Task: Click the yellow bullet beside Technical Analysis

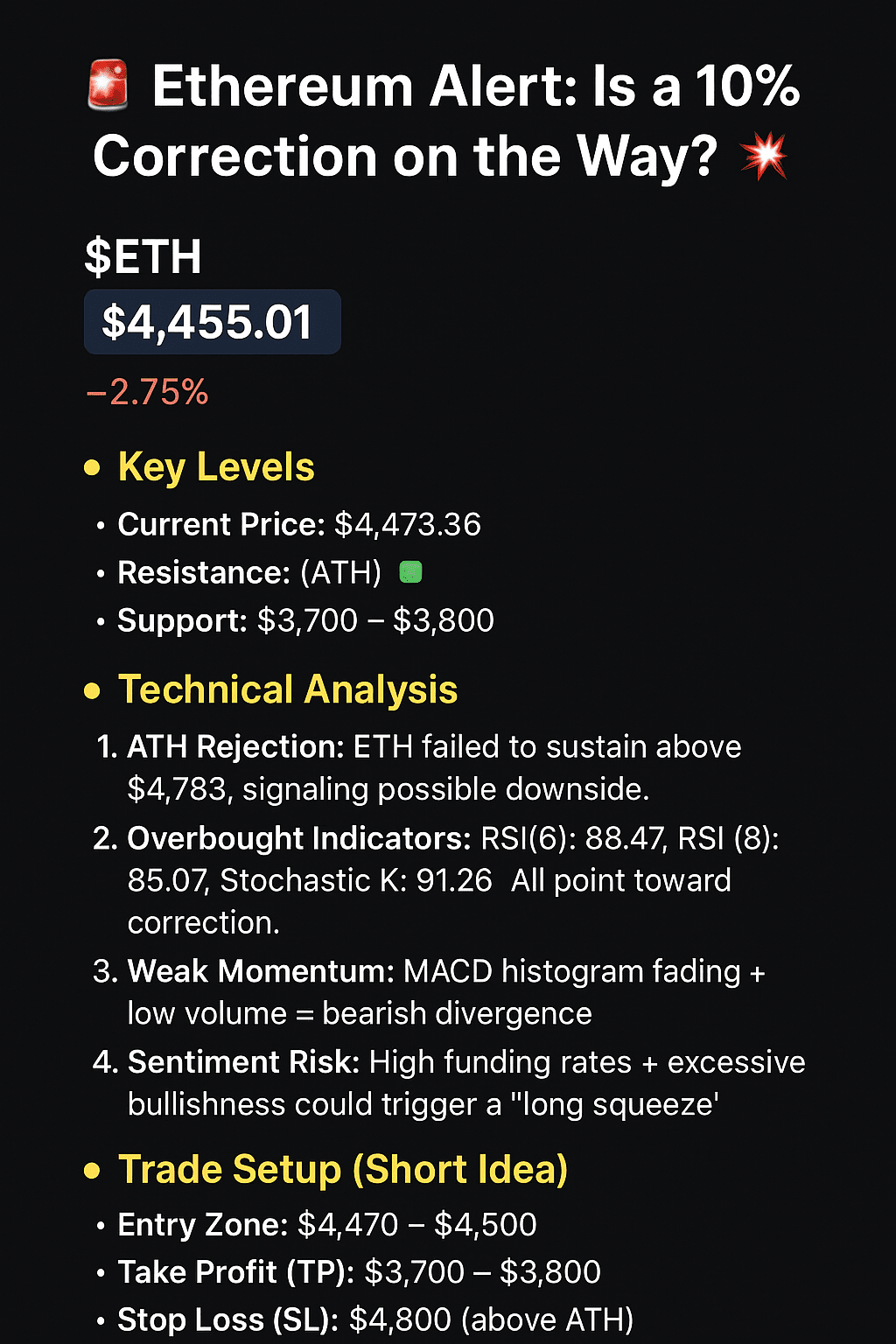Action: [92, 691]
